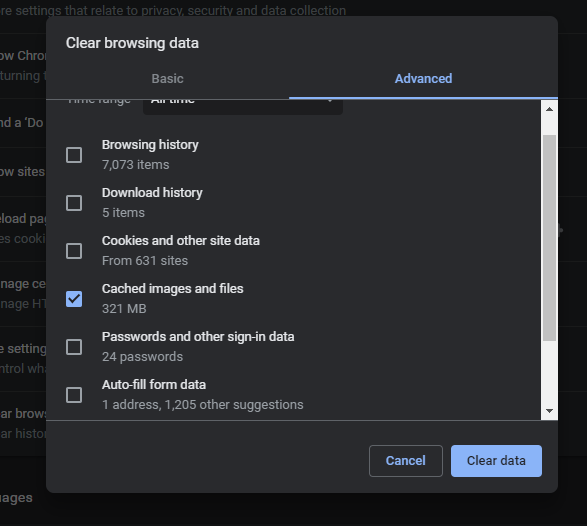Click '1 address, 1,205 other suggestions' text
Image resolution: width=587 pixels, height=526 pixels.
click(x=203, y=405)
